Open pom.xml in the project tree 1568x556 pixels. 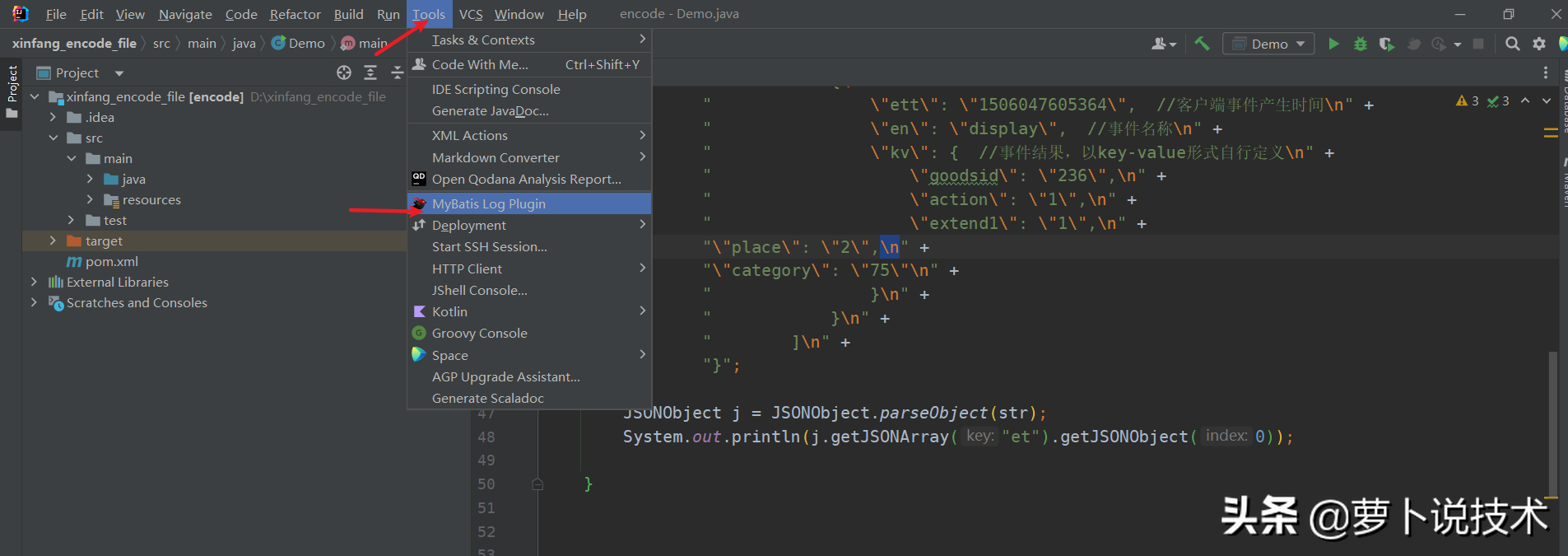pyautogui.click(x=111, y=261)
